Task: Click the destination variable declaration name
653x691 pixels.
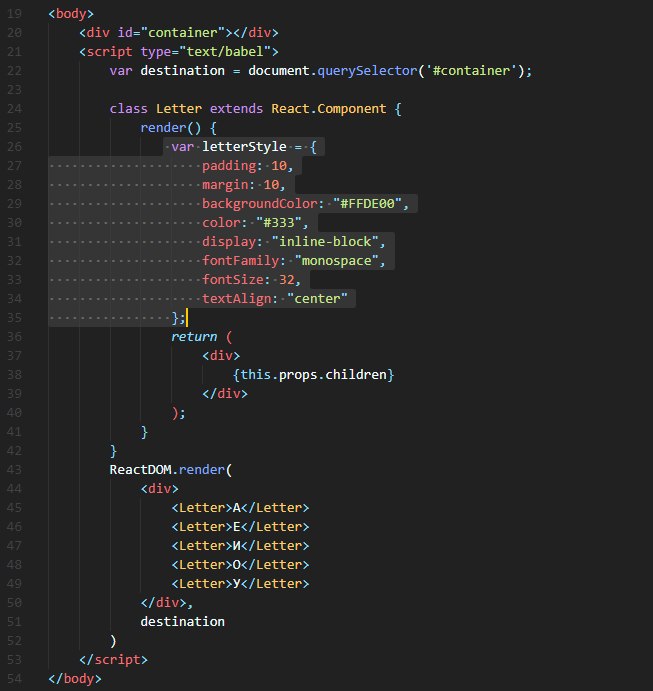Action: tap(182, 71)
